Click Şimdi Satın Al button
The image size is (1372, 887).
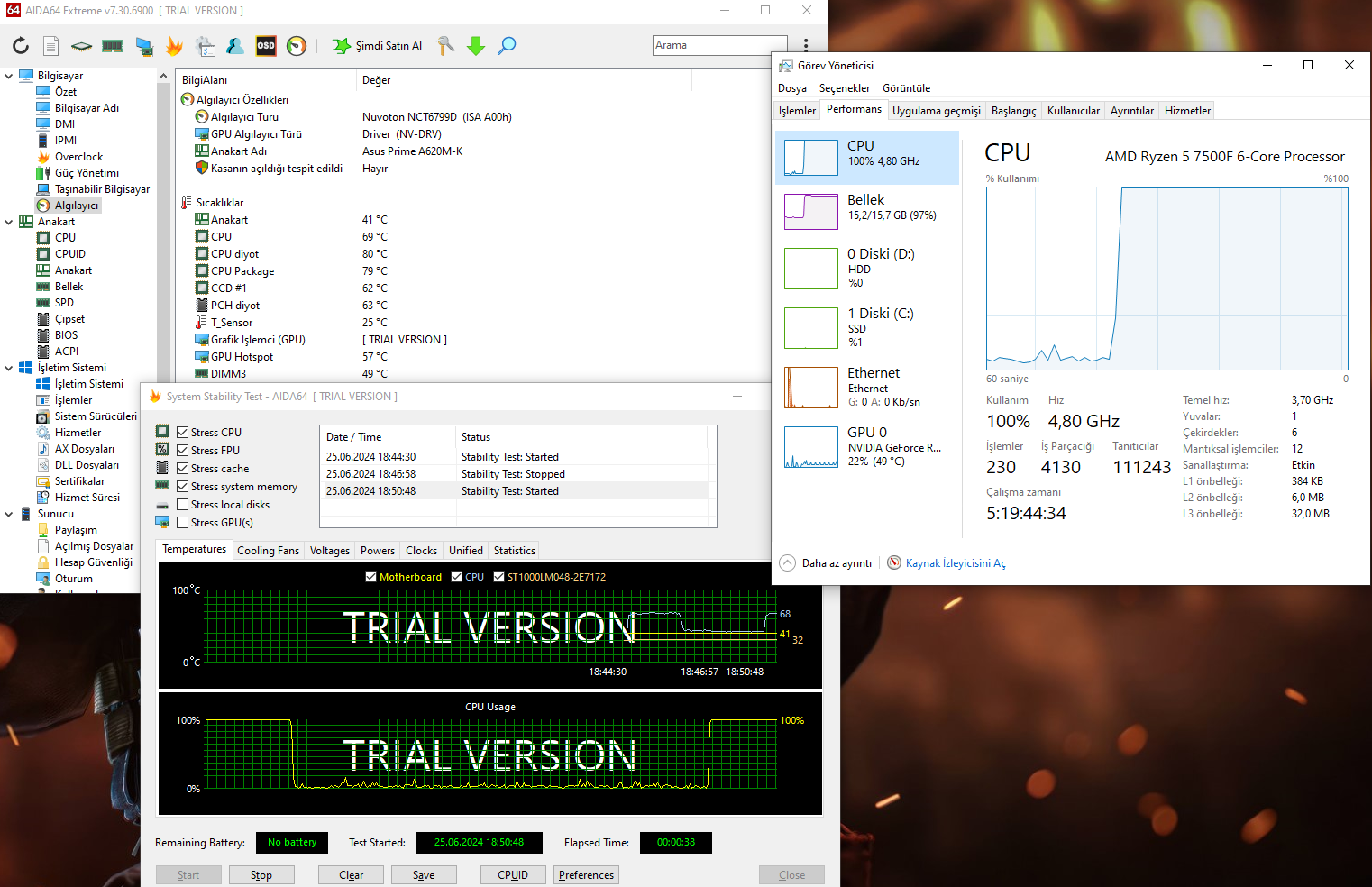(378, 46)
